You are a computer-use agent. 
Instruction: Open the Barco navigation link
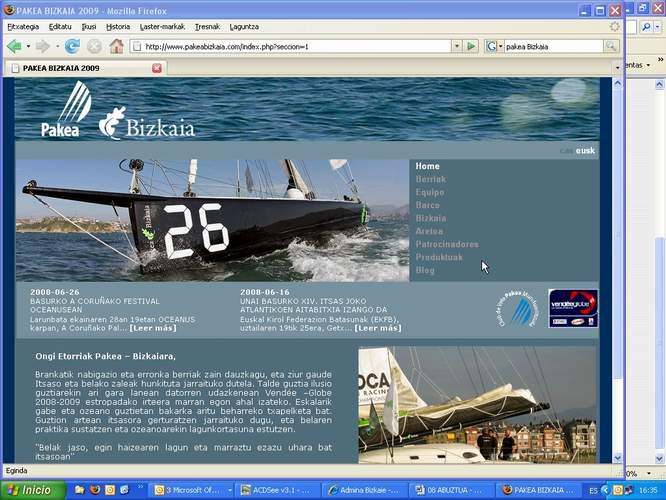coord(427,205)
